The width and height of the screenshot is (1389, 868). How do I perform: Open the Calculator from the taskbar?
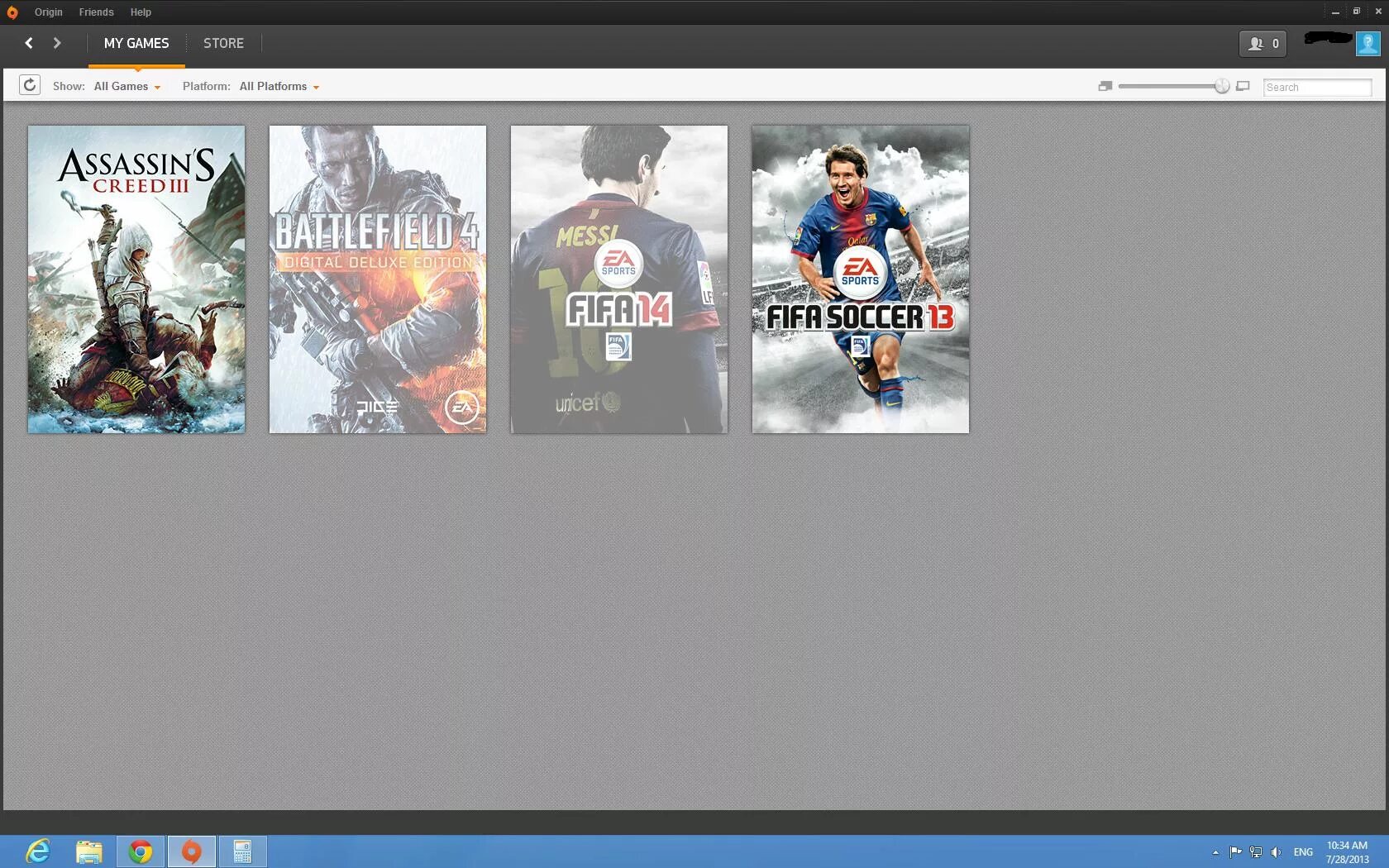(242, 851)
